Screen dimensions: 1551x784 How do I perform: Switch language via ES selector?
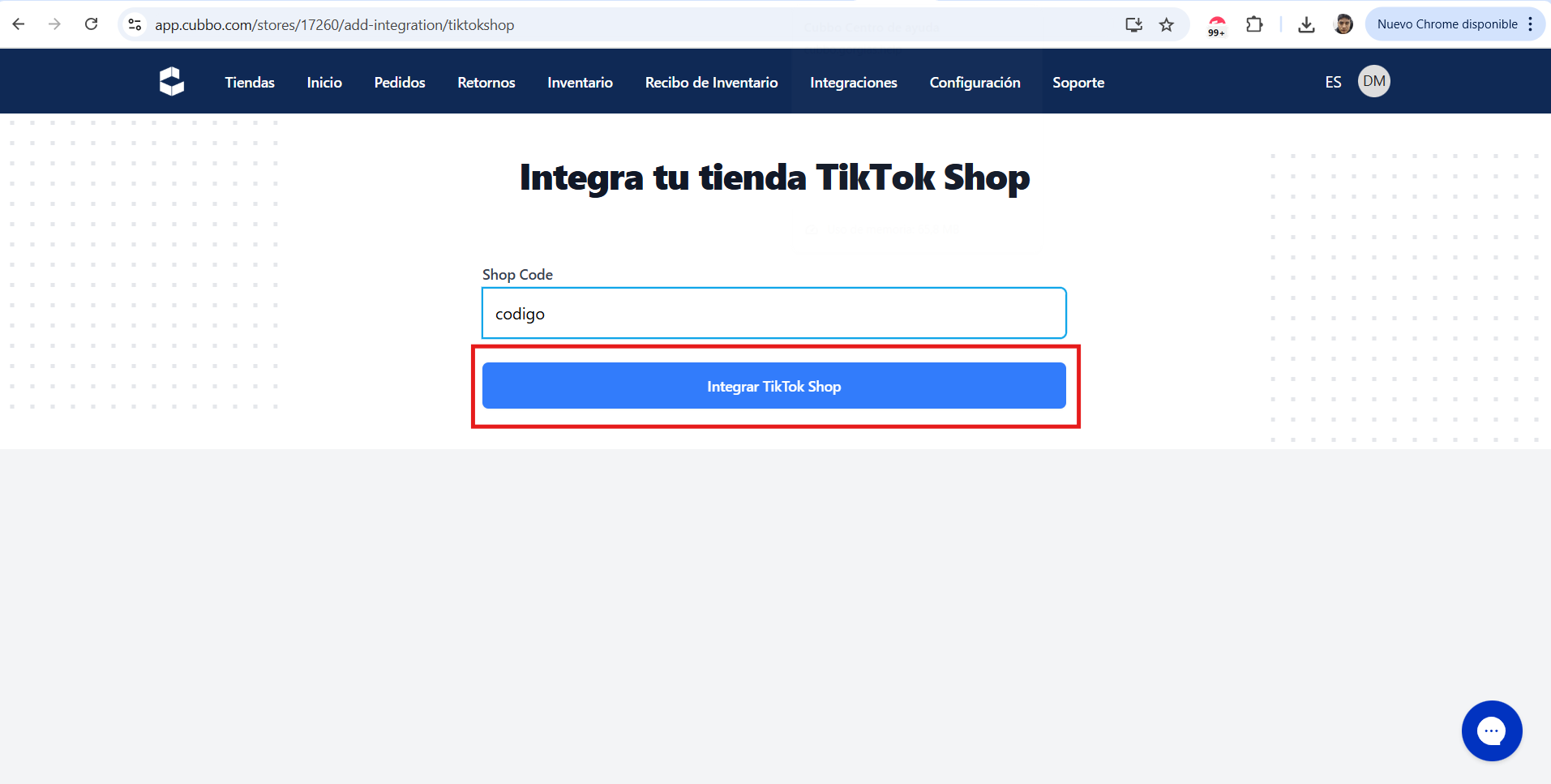1333,82
